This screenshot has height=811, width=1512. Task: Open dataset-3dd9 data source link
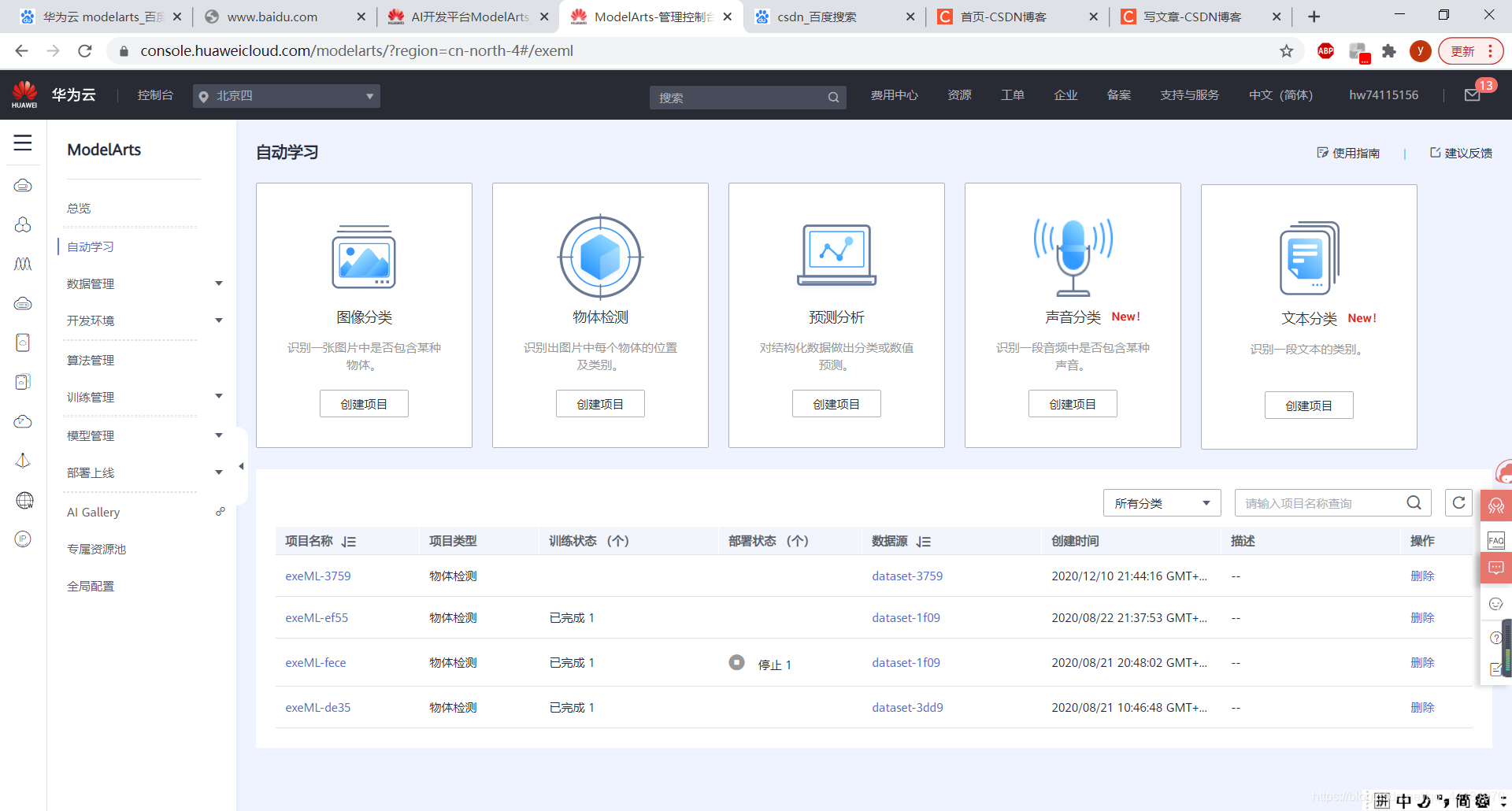907,707
